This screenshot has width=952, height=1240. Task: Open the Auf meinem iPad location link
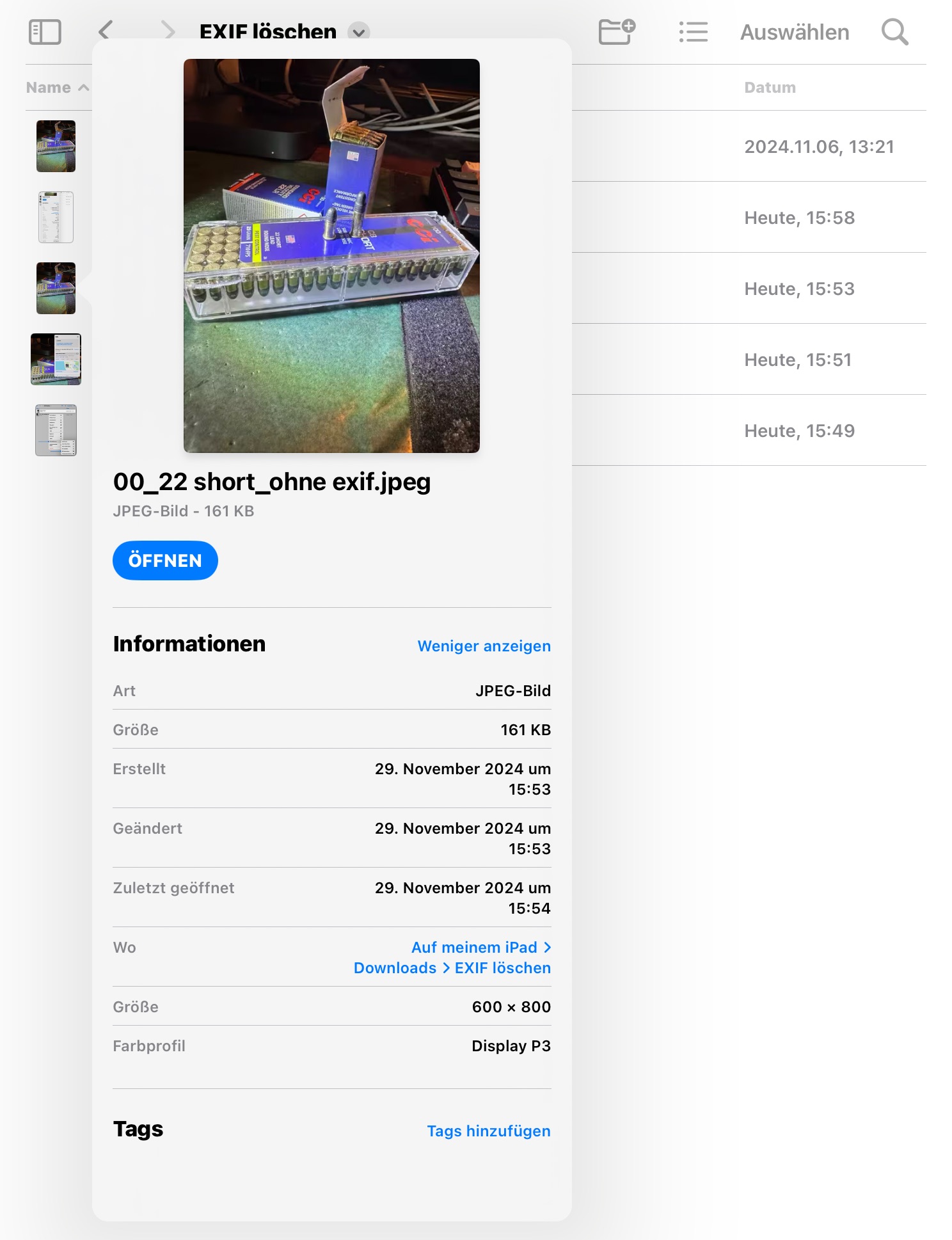(x=481, y=948)
